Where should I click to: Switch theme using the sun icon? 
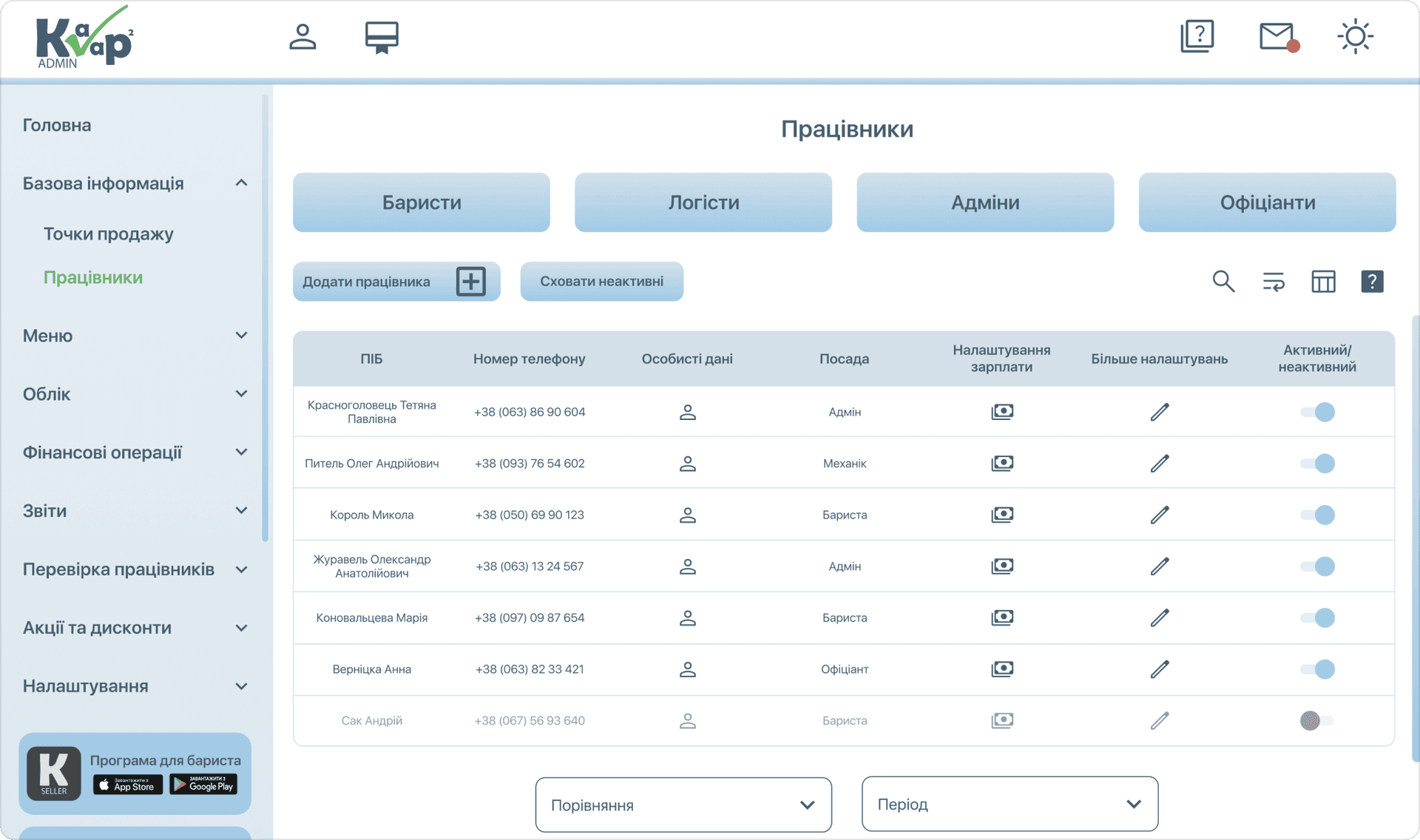[x=1355, y=36]
